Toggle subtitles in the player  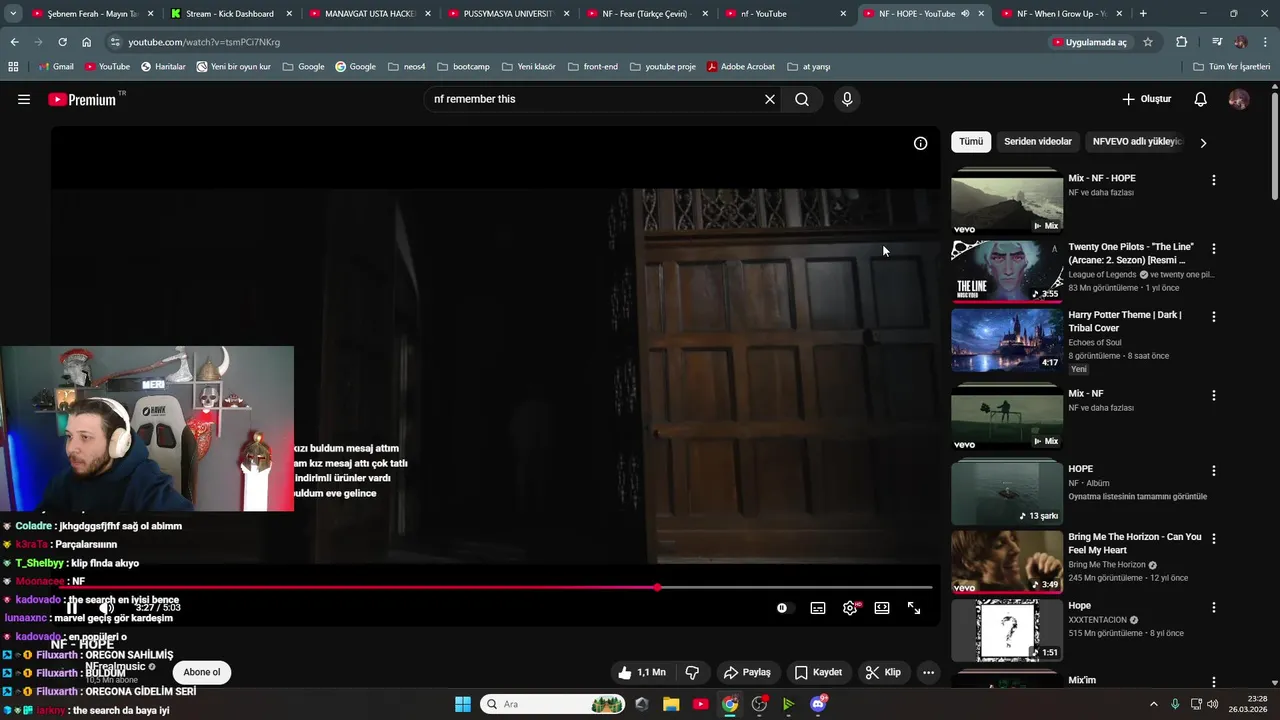(818, 608)
